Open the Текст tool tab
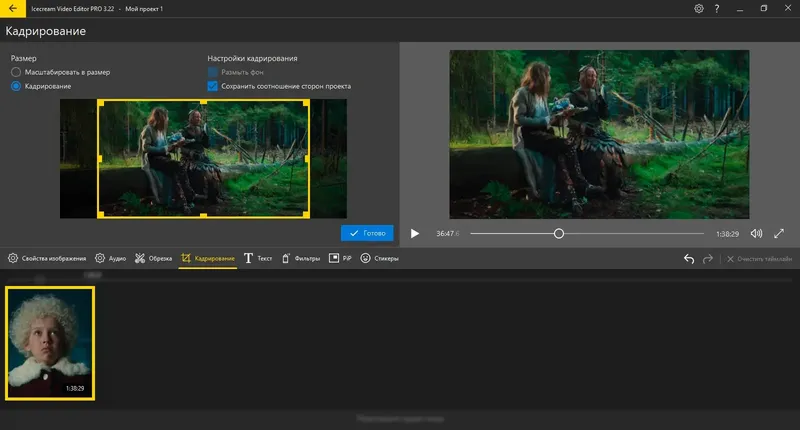The image size is (800, 430). point(258,259)
